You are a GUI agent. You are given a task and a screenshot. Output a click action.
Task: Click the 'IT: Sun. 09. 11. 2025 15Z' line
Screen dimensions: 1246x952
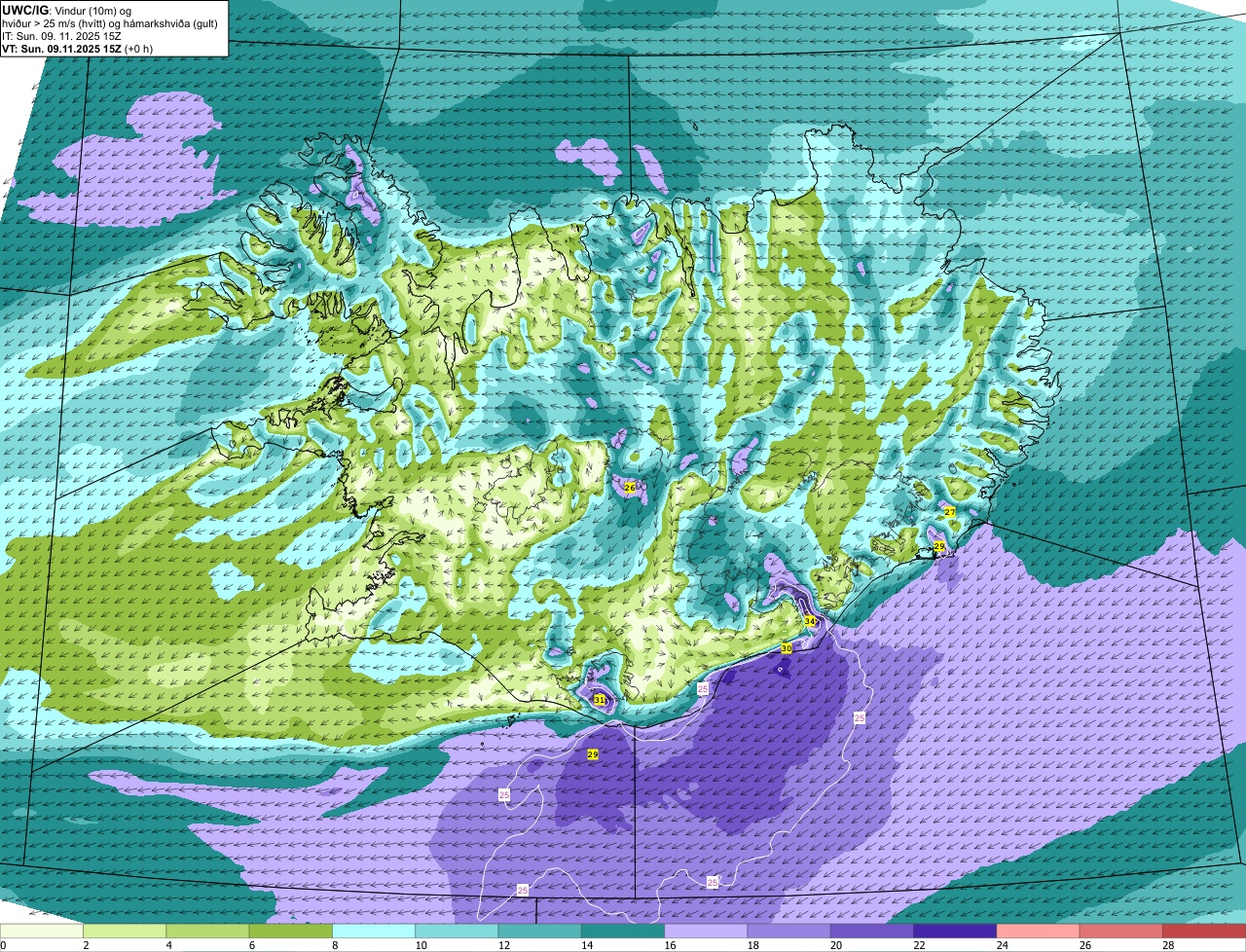[x=62, y=36]
